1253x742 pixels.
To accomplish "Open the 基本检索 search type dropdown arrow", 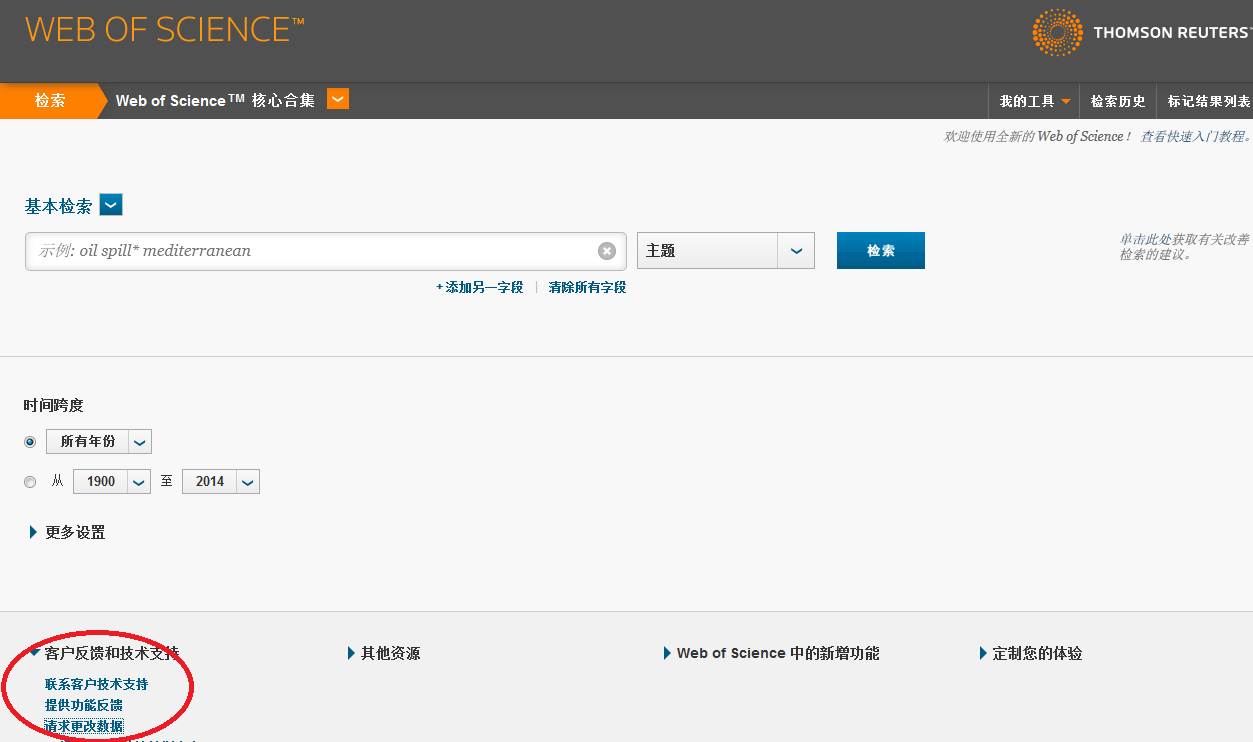I will pyautogui.click(x=111, y=205).
